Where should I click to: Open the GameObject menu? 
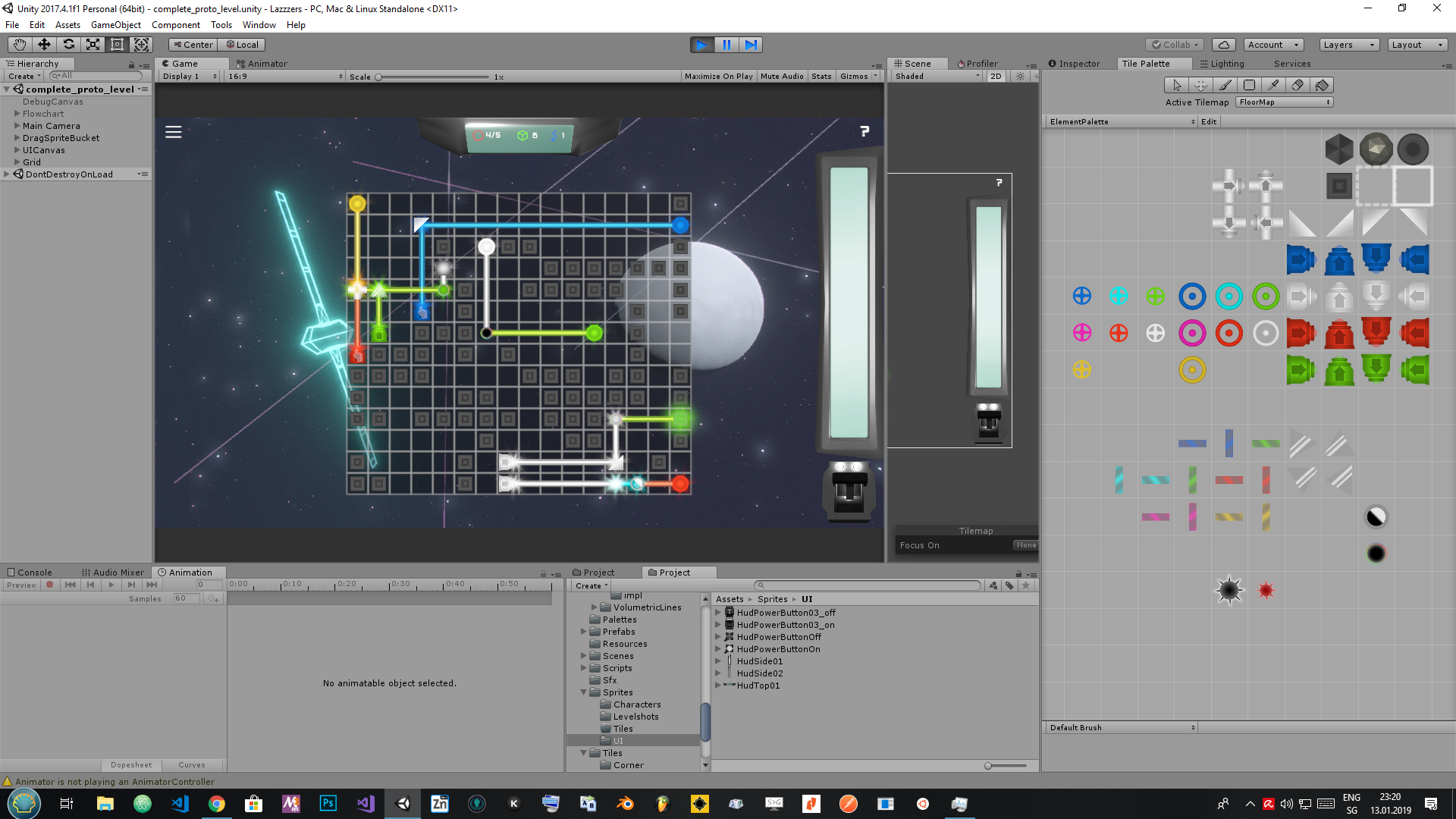(x=115, y=25)
